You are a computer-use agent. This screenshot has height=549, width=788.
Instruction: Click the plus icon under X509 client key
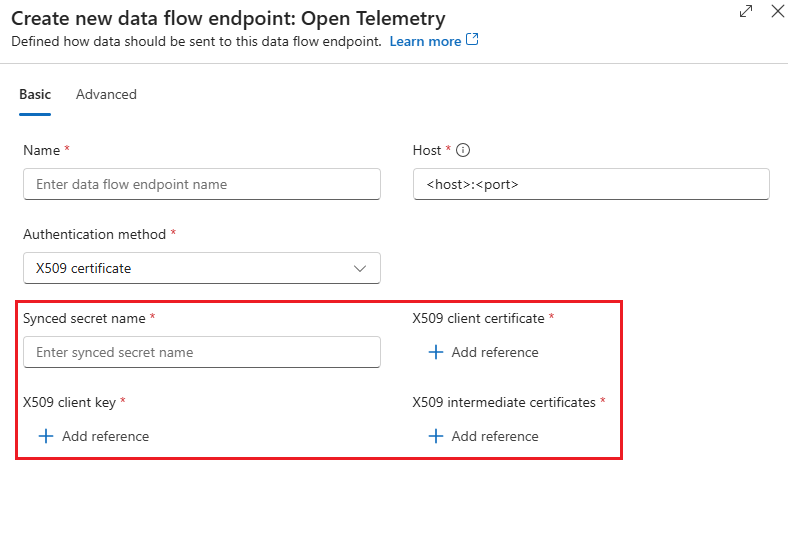pos(45,436)
